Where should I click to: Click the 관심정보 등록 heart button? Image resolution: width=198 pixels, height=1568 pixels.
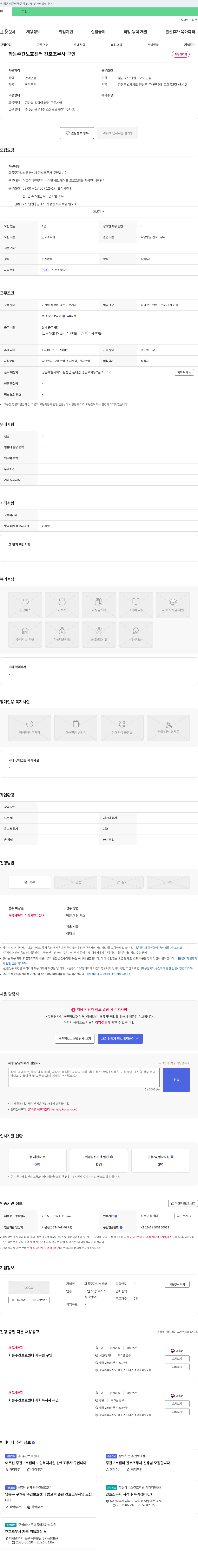[77, 133]
